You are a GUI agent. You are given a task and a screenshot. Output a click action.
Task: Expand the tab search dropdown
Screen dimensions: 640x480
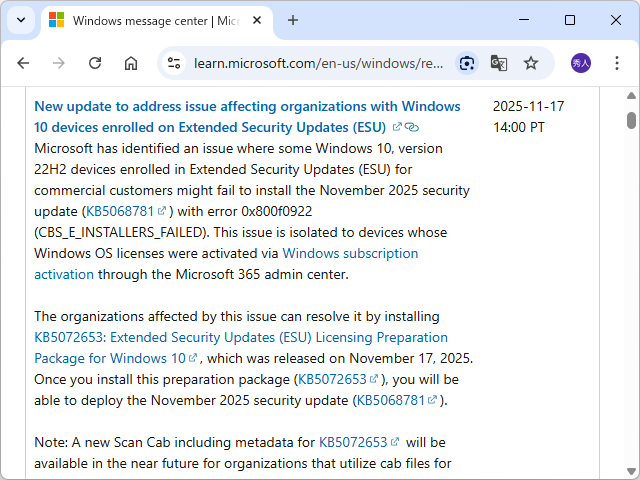pyautogui.click(x=21, y=20)
